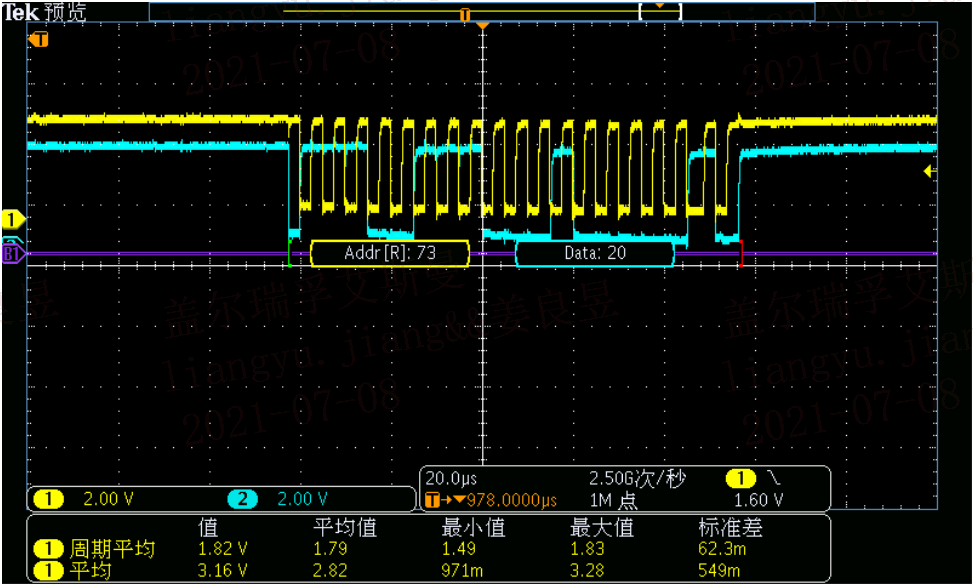Click the 预览 acquisition status label
This screenshot has width=973, height=585.
[66, 12]
